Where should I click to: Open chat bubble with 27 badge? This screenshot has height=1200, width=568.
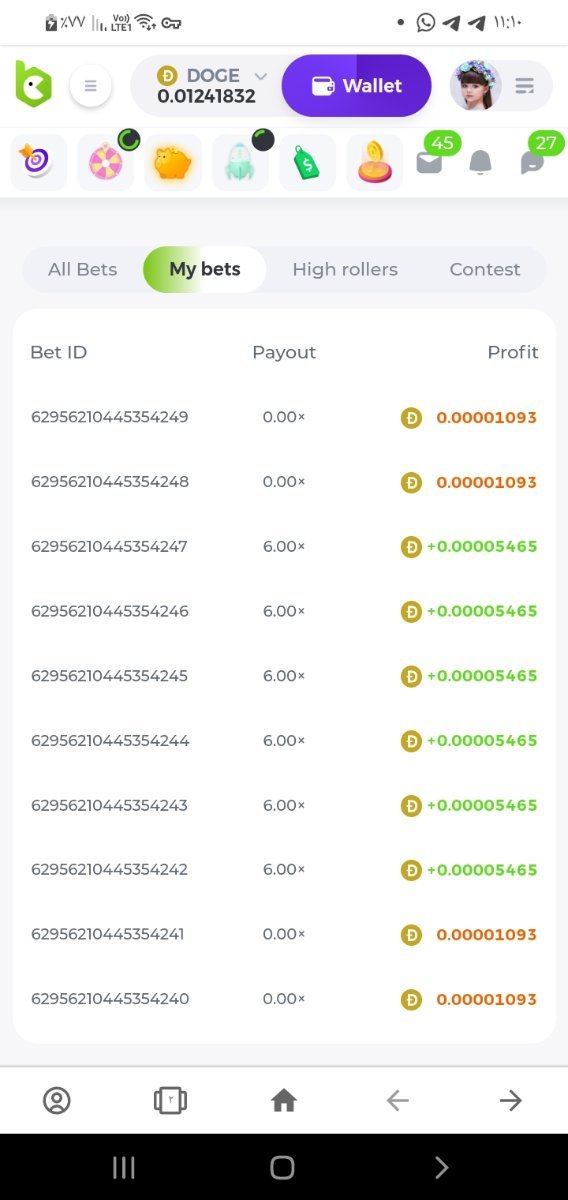point(533,160)
